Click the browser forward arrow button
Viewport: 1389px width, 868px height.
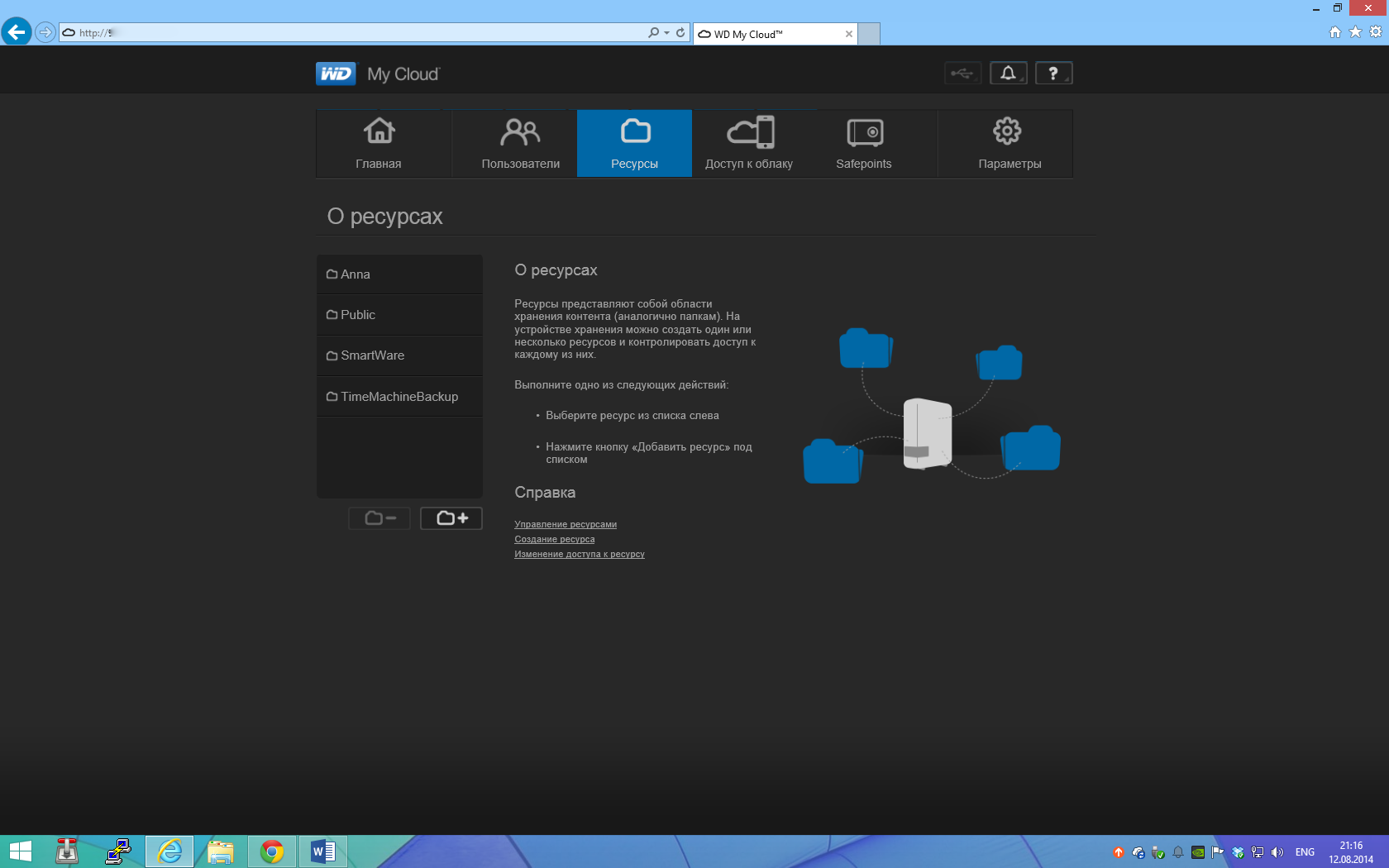(45, 32)
